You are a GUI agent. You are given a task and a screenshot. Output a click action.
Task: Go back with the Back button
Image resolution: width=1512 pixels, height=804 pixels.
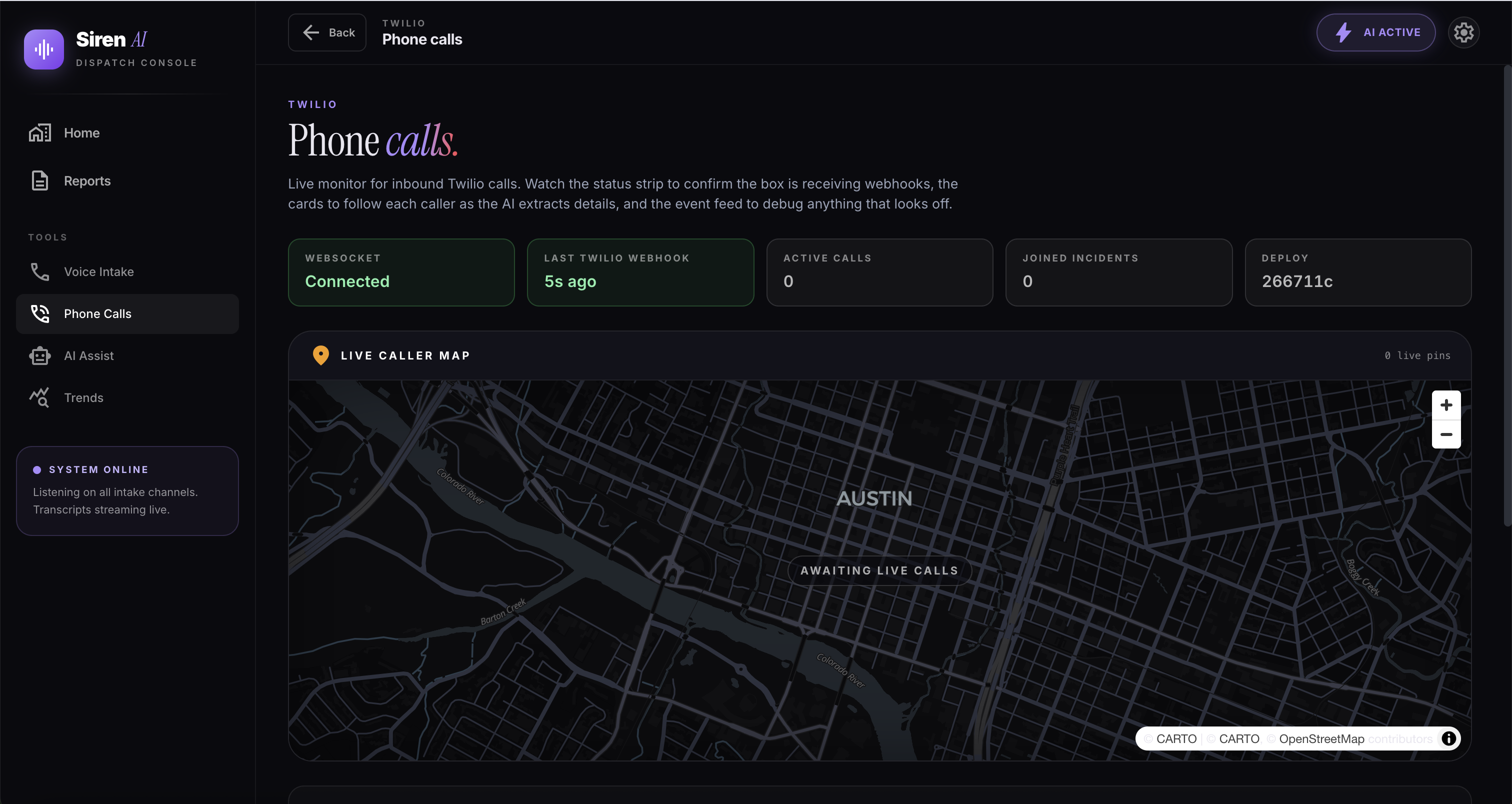[x=327, y=33]
